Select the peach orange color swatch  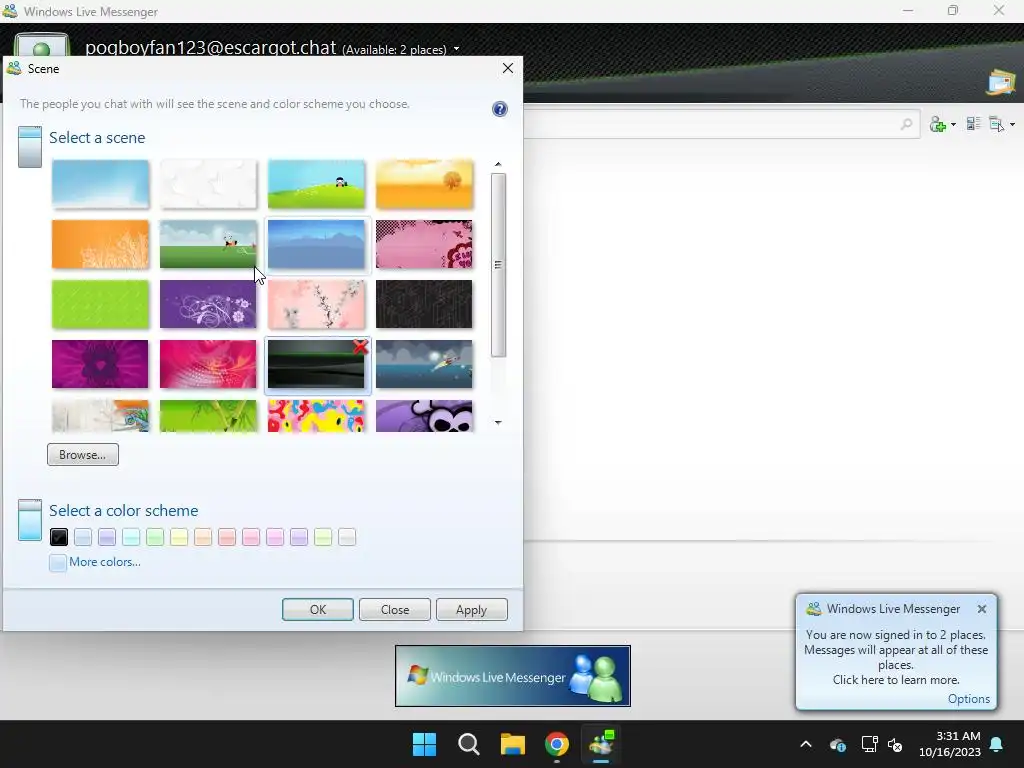point(203,537)
